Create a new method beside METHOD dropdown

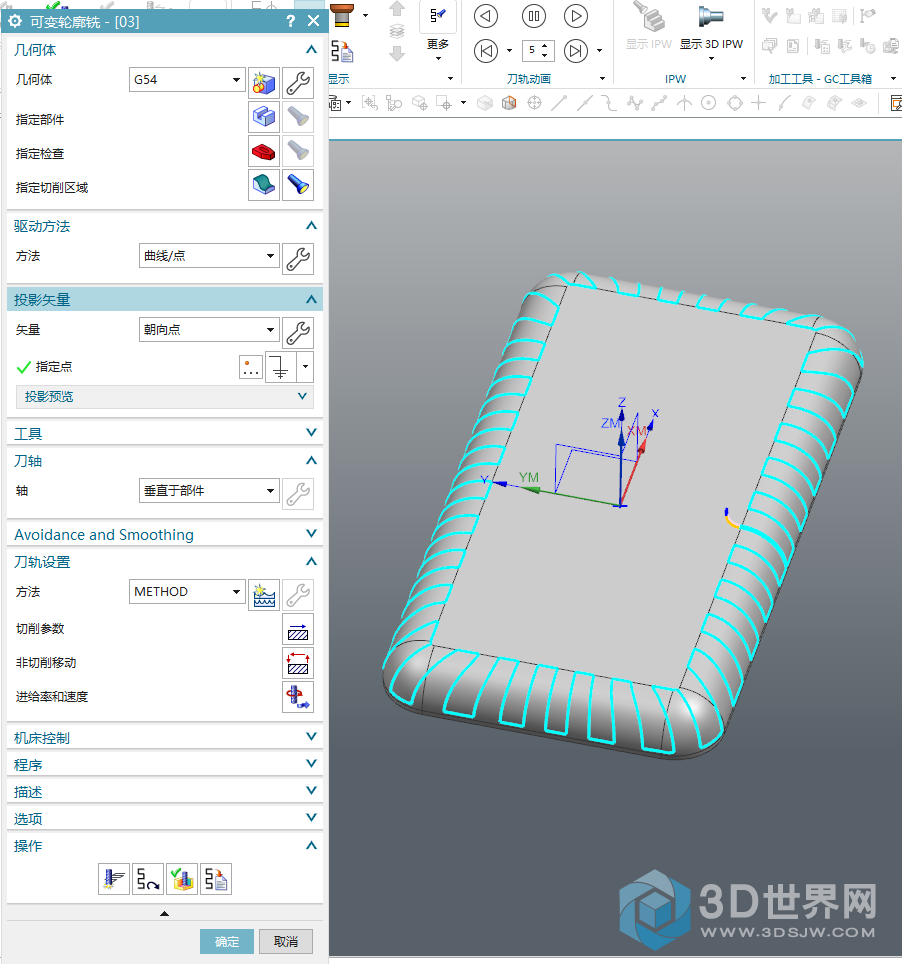pos(264,595)
